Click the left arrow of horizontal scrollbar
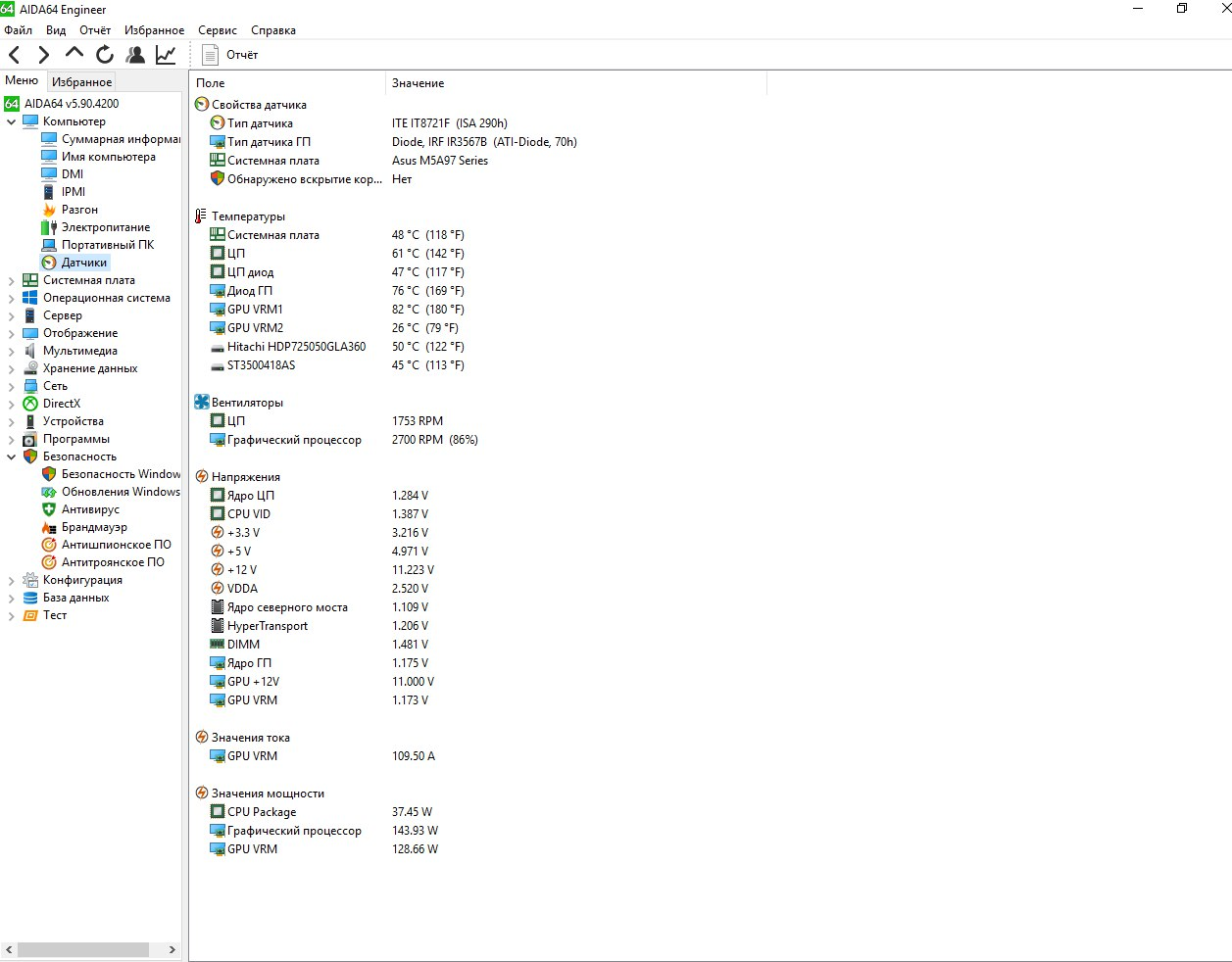 tap(9, 950)
